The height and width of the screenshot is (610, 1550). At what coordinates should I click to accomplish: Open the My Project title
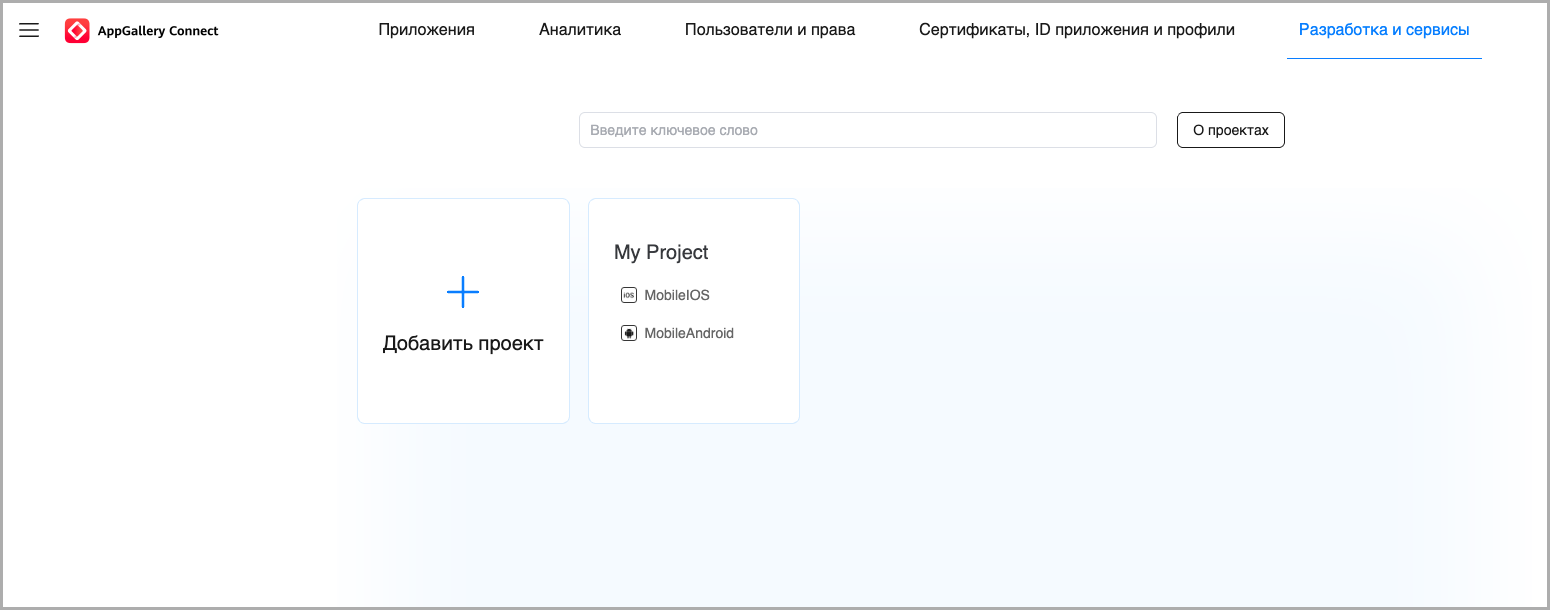[661, 253]
